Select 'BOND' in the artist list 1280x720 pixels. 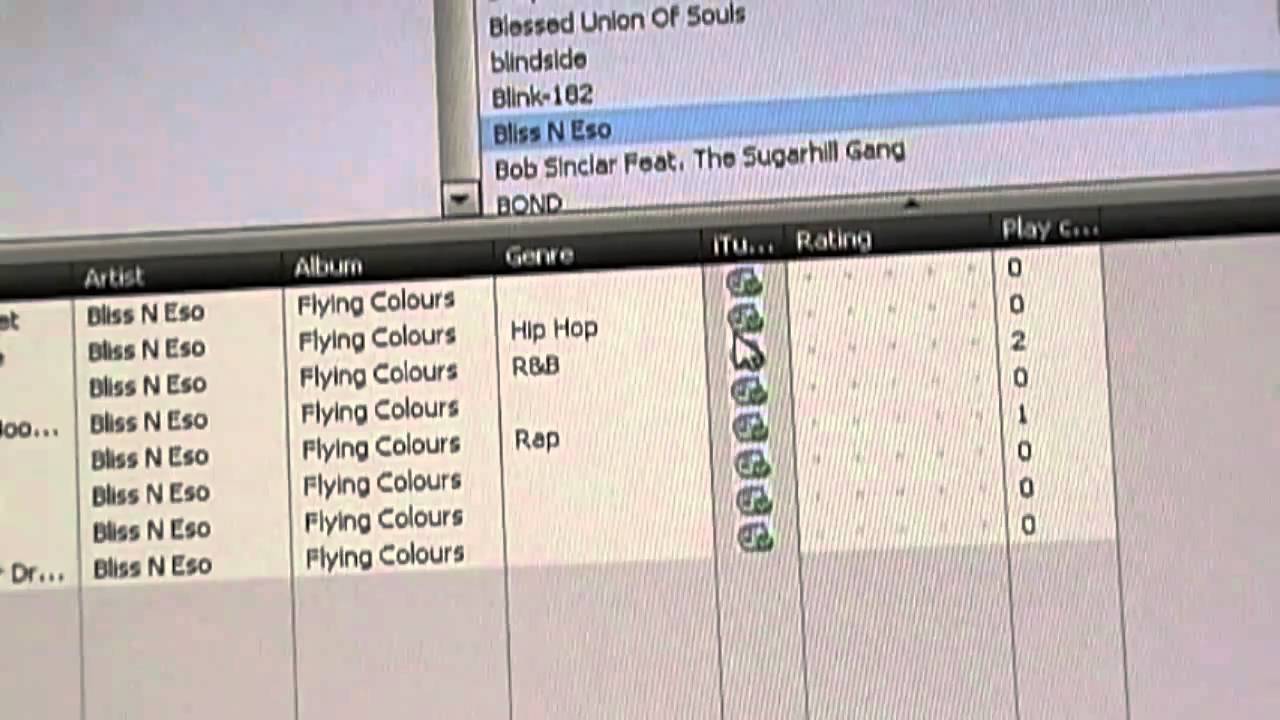tap(528, 205)
